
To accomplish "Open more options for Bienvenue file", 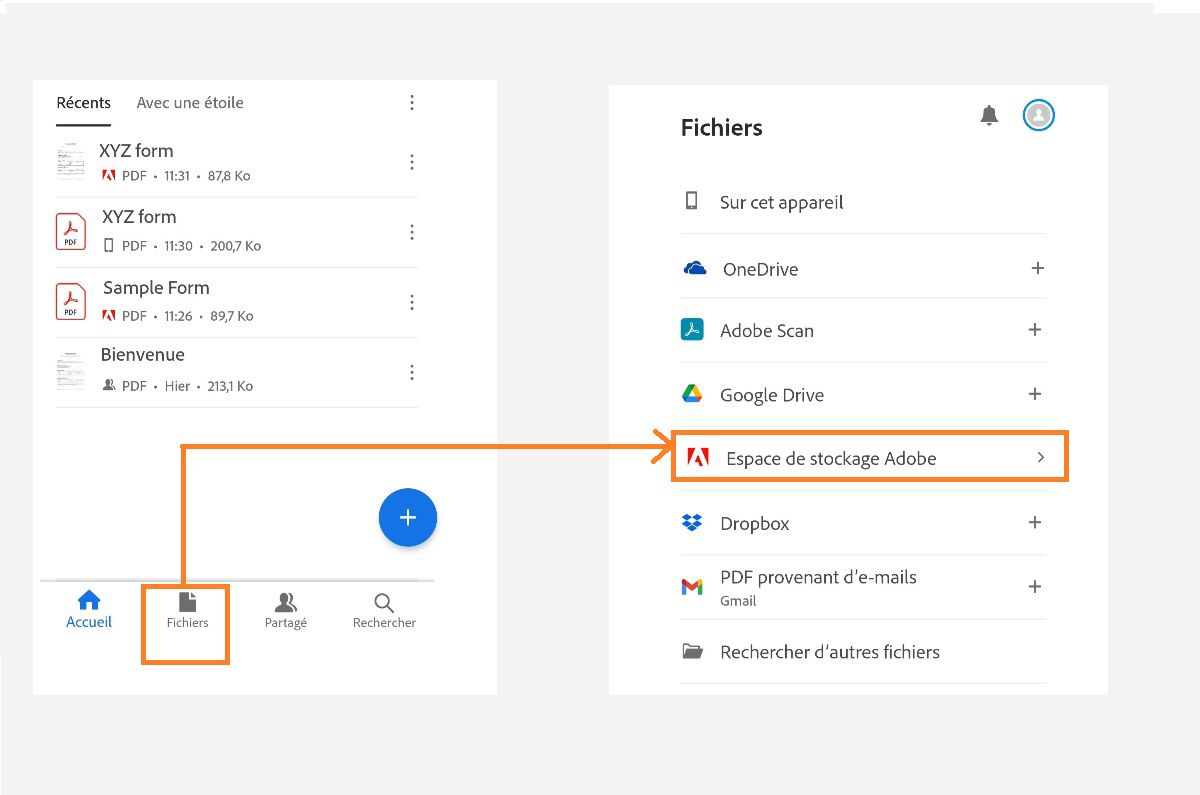I will (412, 372).
